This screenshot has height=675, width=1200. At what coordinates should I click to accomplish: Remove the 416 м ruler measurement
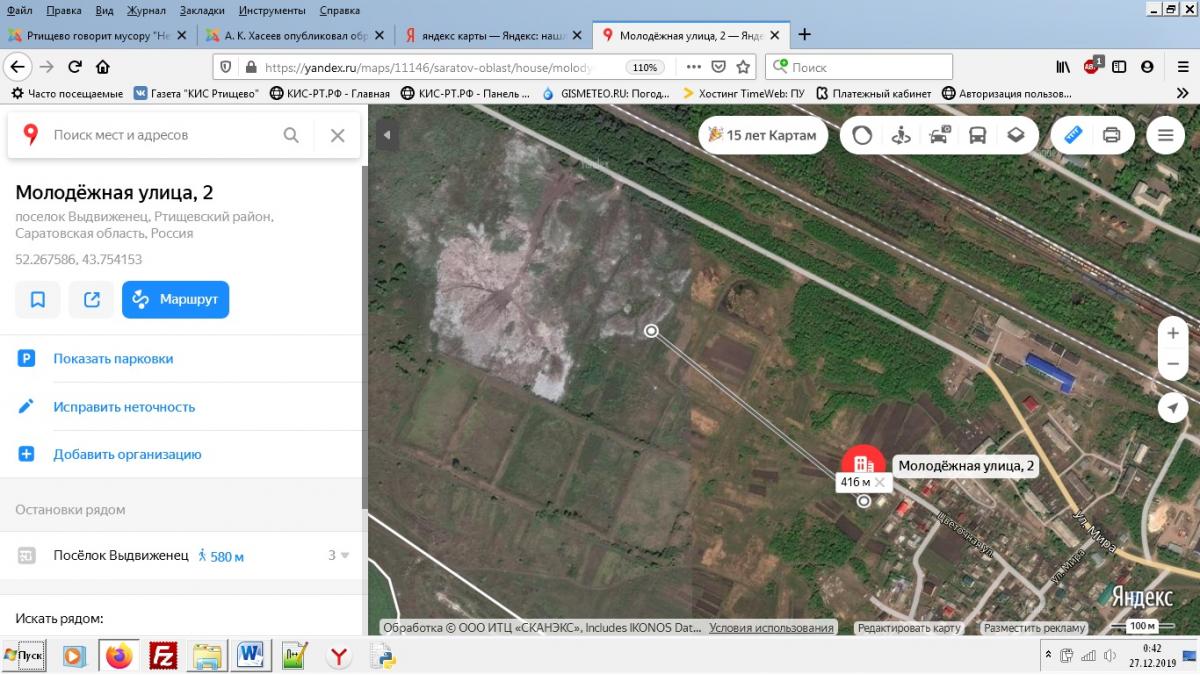pos(880,482)
